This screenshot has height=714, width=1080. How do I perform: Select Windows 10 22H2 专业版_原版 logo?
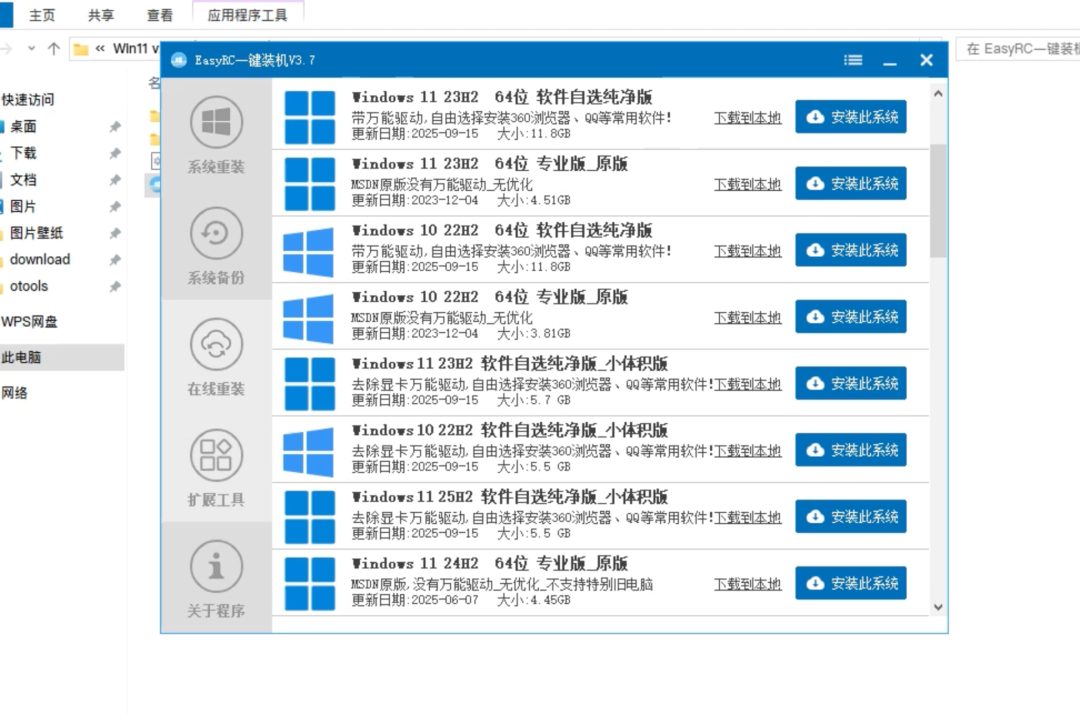coord(309,318)
